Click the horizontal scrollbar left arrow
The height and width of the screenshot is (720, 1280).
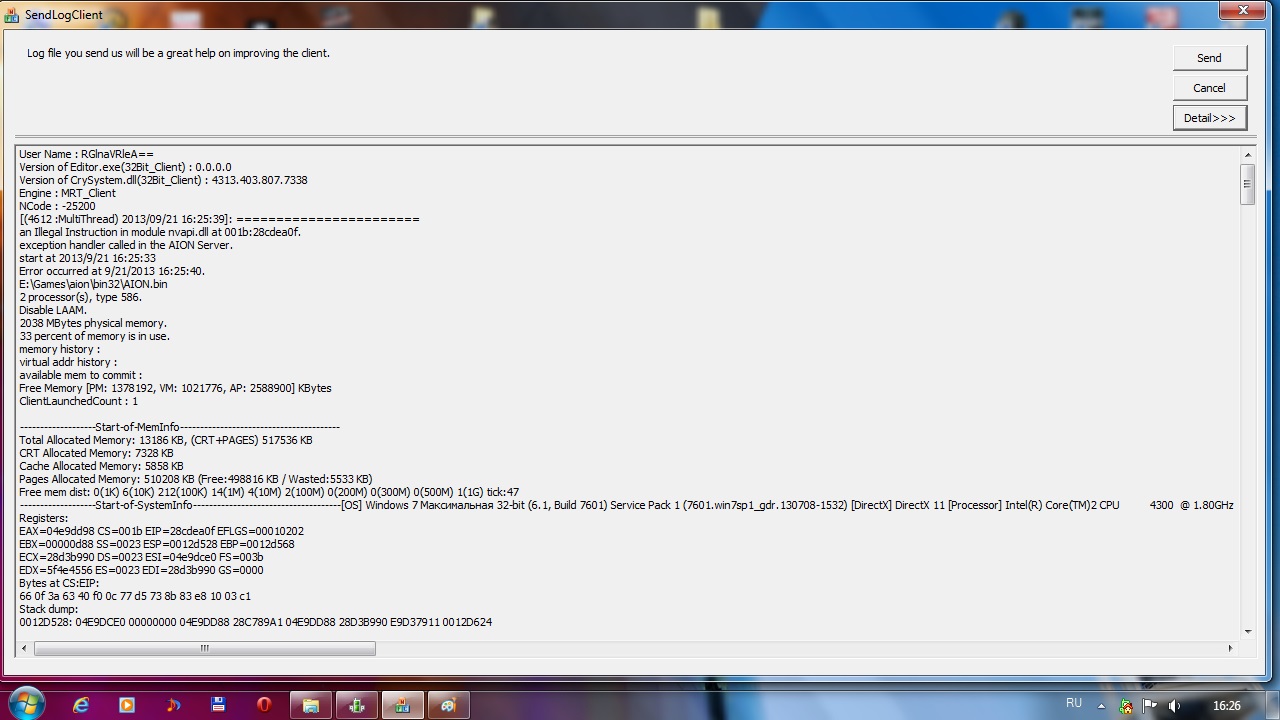click(25, 648)
